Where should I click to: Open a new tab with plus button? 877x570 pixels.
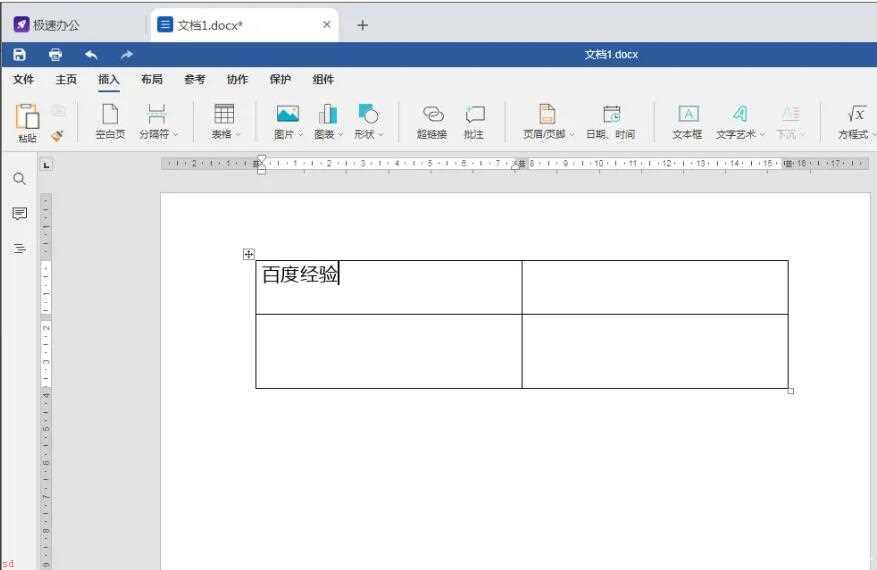point(362,25)
